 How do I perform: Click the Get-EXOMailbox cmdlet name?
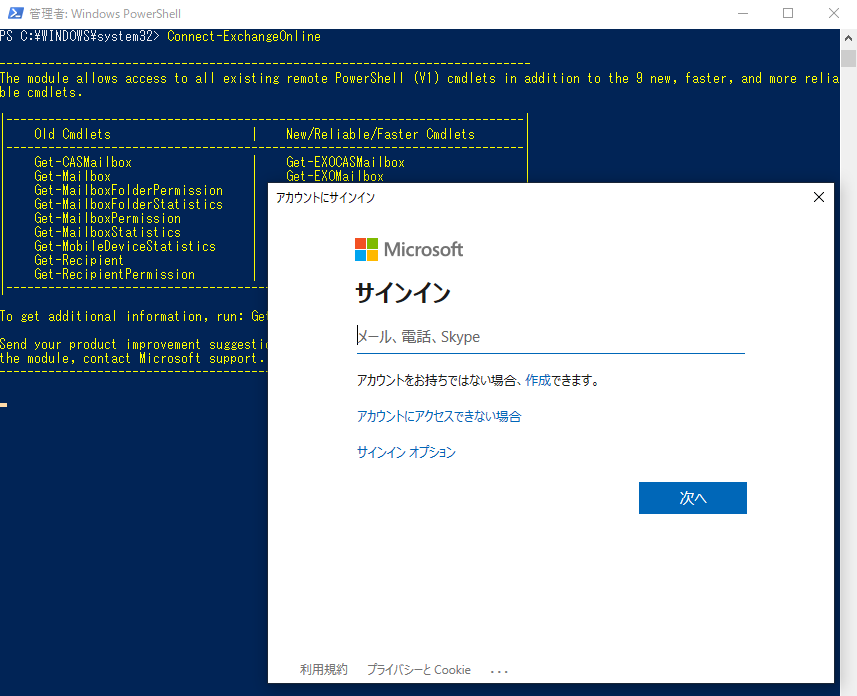pyautogui.click(x=334, y=175)
